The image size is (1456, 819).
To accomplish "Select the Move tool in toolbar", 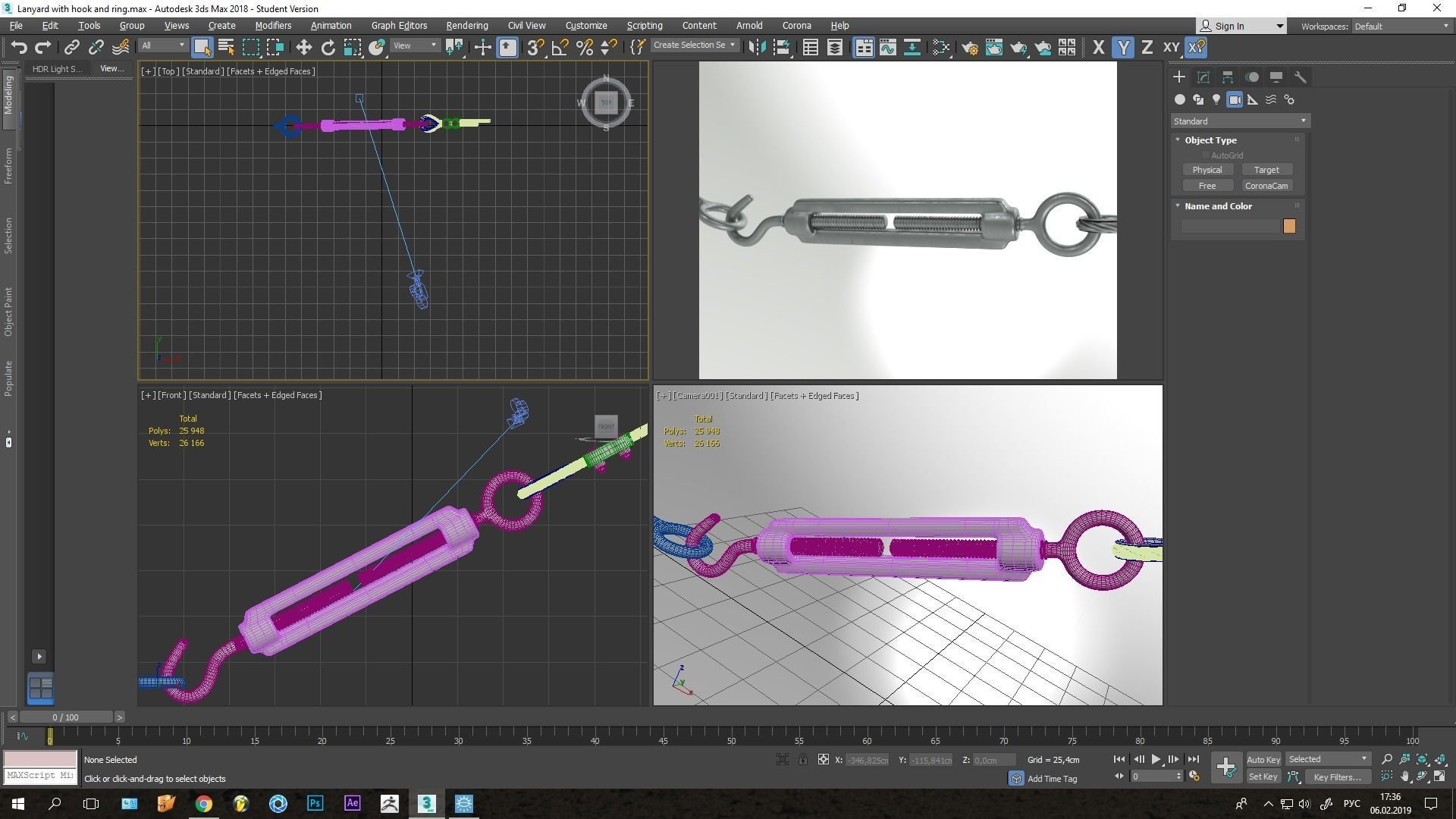I will (x=303, y=48).
